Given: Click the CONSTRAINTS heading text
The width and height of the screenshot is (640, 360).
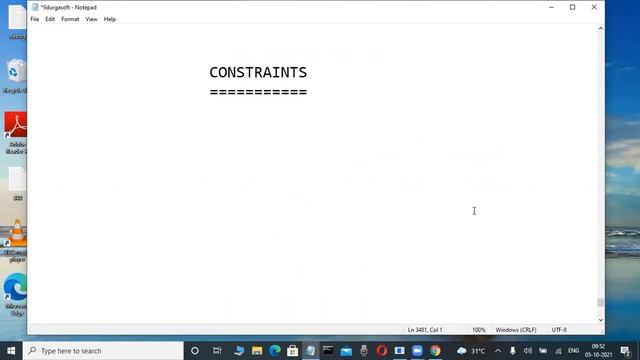Looking at the screenshot, I should coord(258,72).
